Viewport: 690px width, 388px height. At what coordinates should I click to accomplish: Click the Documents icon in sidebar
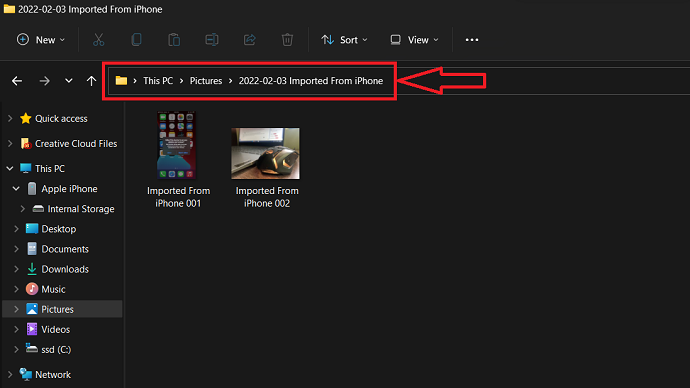32,249
